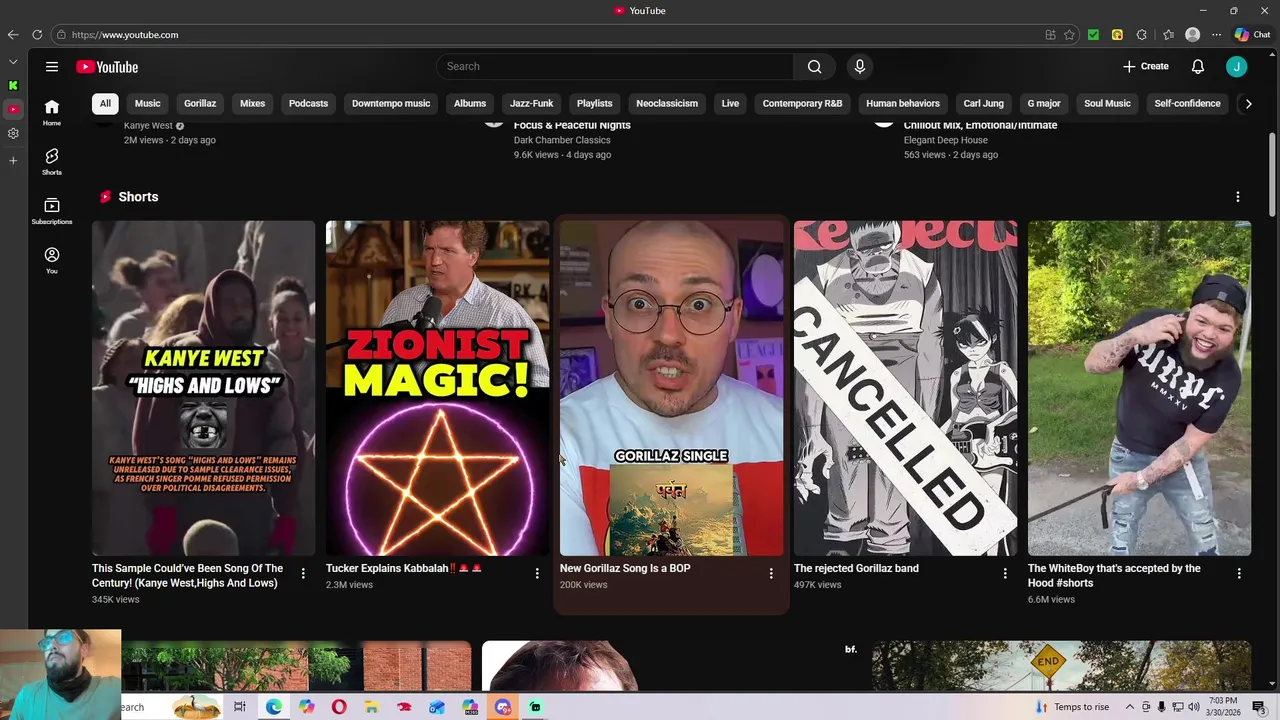Open the account avatar menu
Image resolution: width=1280 pixels, height=720 pixels.
(1236, 66)
